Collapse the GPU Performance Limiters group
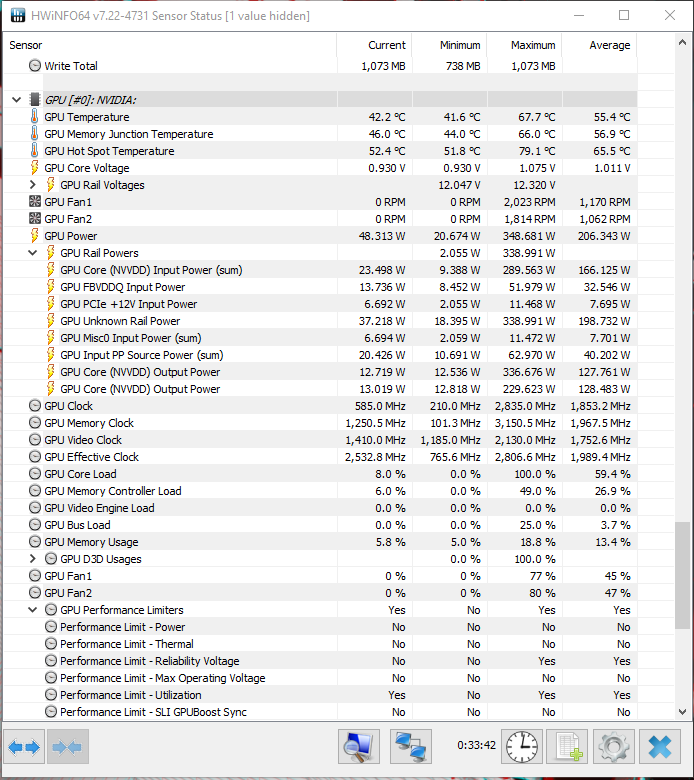694x780 pixels. tap(33, 610)
